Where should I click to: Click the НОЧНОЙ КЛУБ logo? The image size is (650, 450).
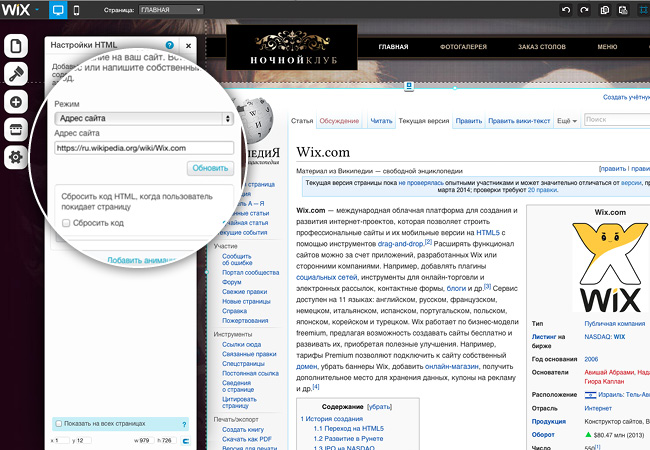[x=292, y=47]
